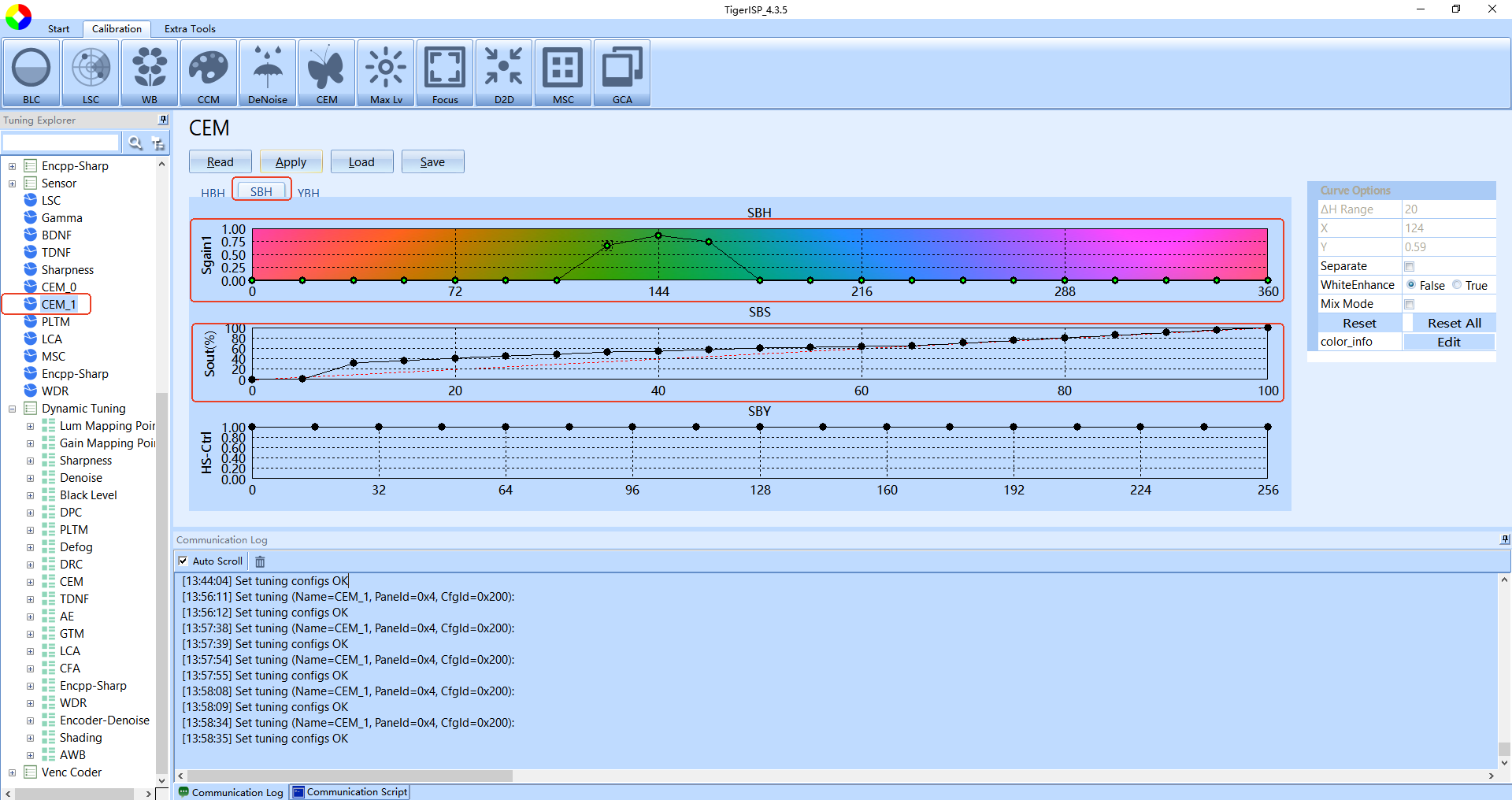
Task: Set WhiteEnhance to True
Action: [x=1457, y=285]
